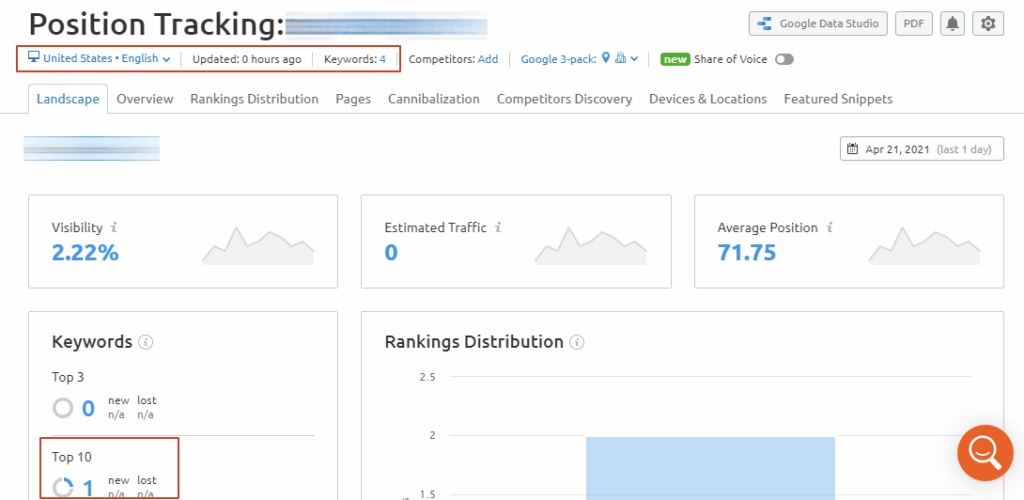Open settings with the gear icon
Viewport: 1024px width, 500px height.
pyautogui.click(x=988, y=24)
